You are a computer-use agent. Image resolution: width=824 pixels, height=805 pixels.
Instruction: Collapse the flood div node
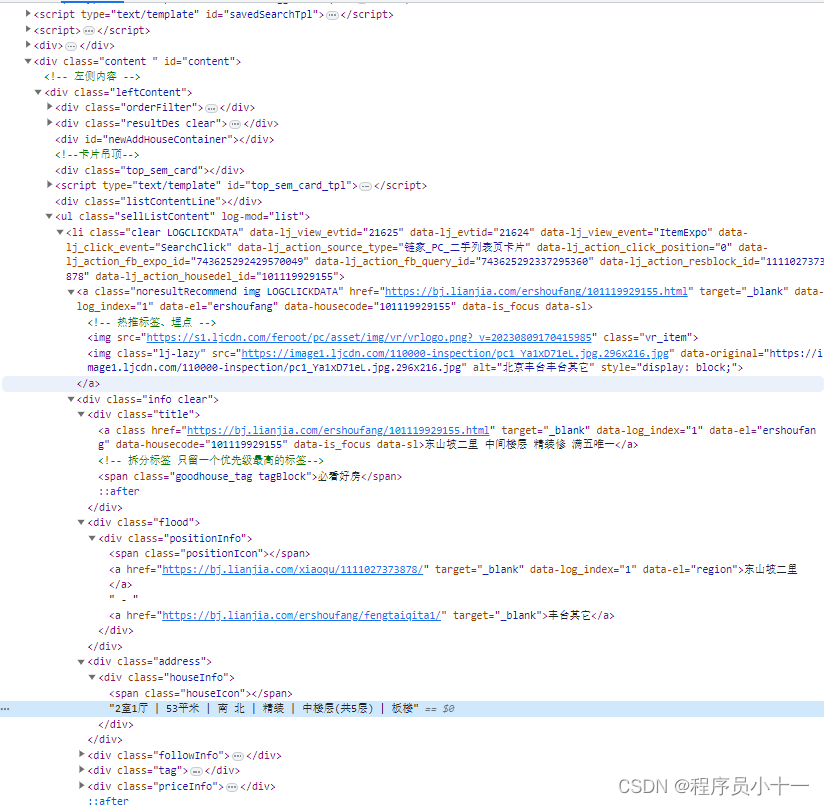point(81,522)
